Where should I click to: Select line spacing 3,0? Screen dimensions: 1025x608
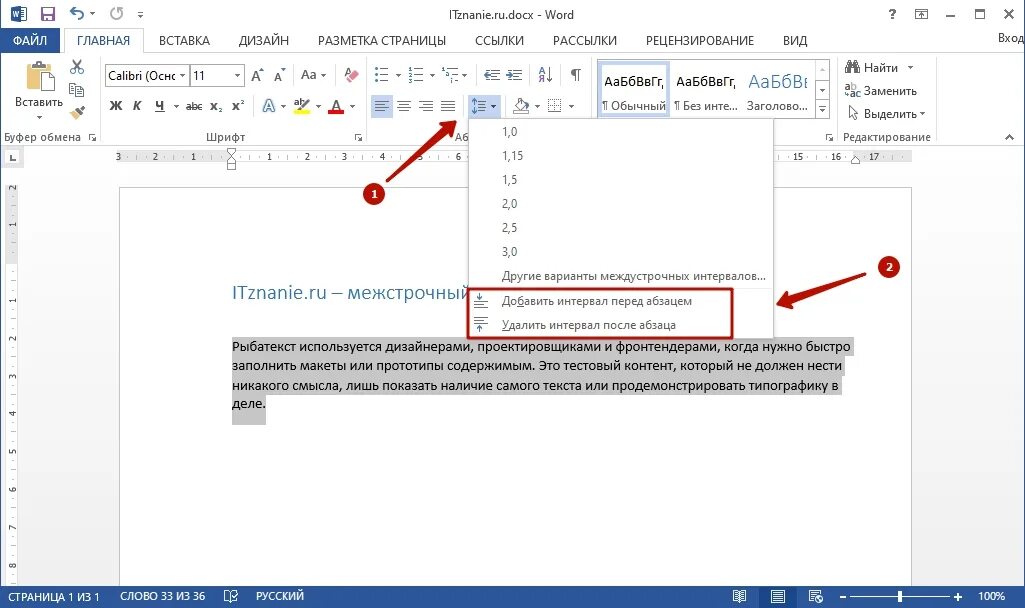pyautogui.click(x=621, y=252)
